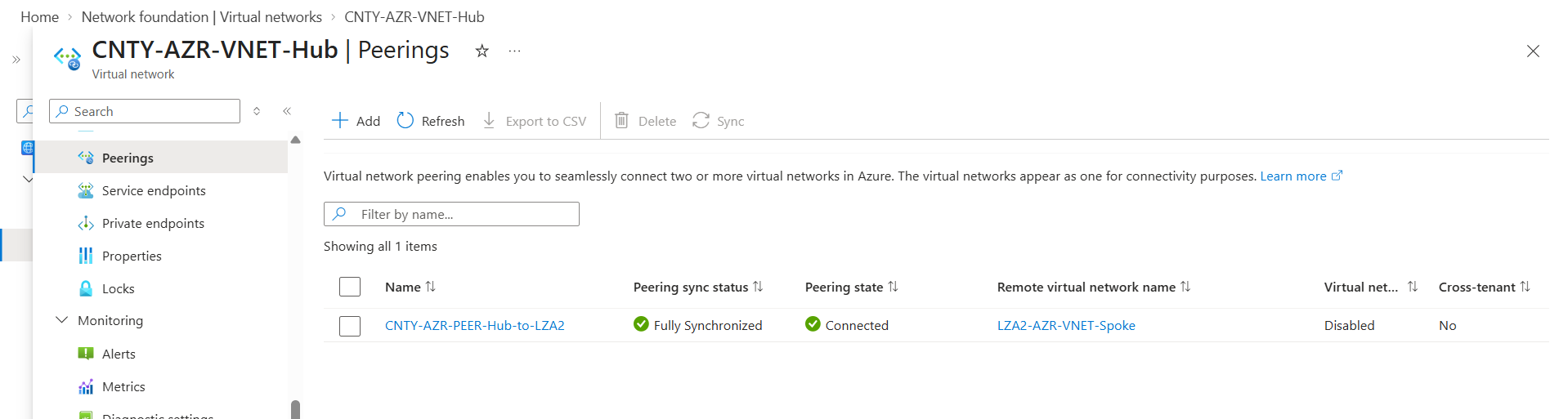Open the Learn more link
1568x419 pixels.
click(1301, 176)
